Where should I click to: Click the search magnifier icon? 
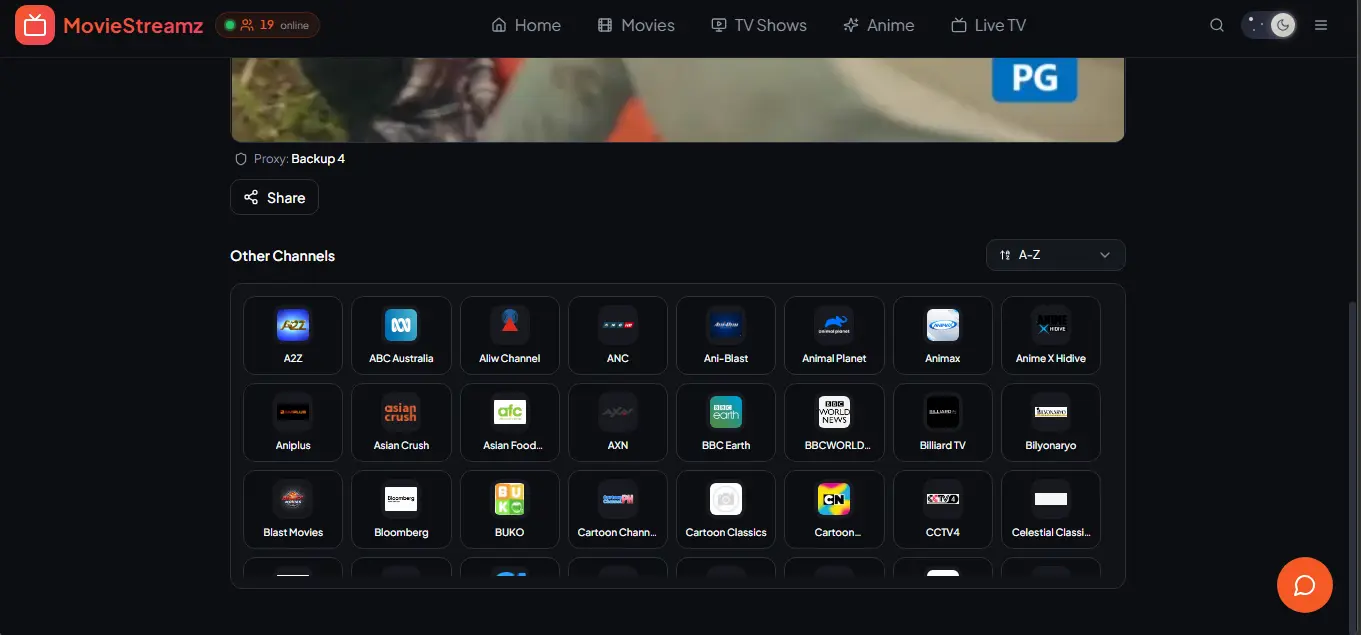1217,25
